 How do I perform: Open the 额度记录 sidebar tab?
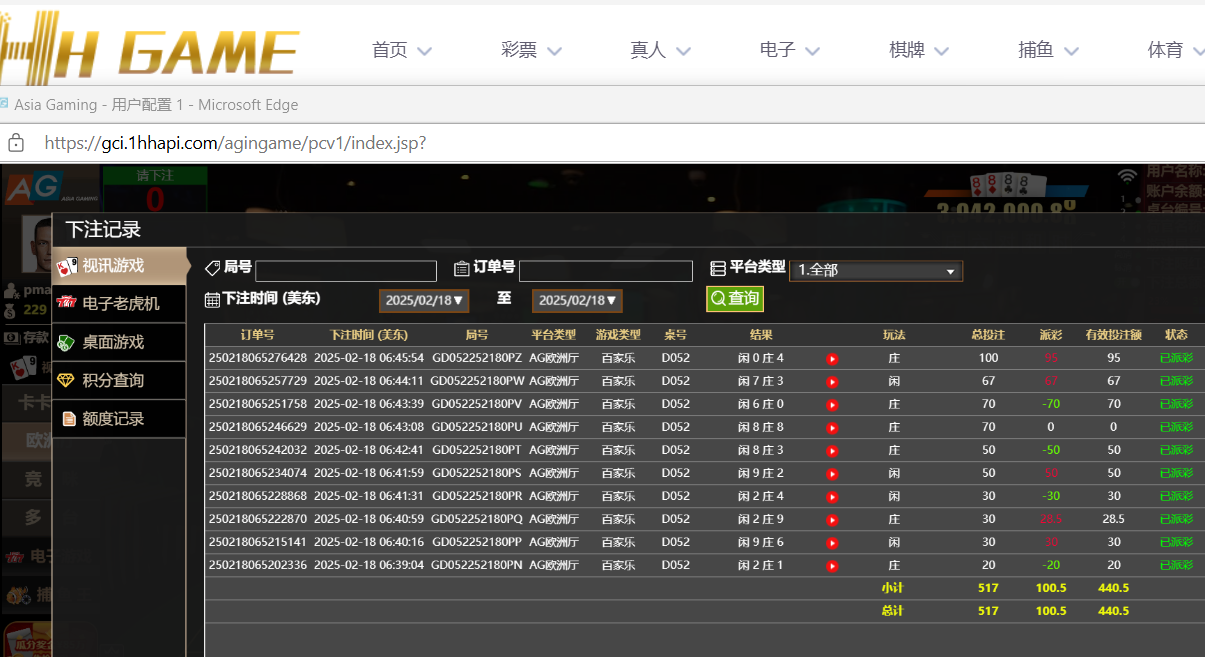click(x=112, y=419)
